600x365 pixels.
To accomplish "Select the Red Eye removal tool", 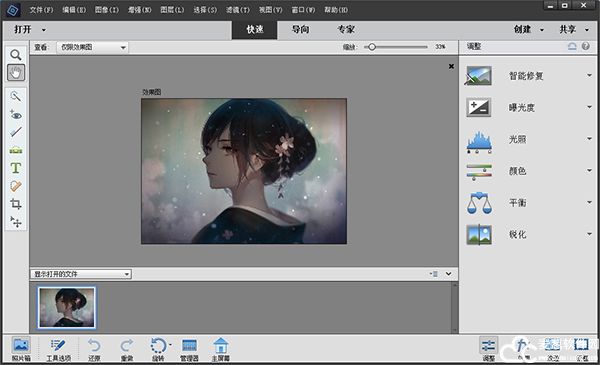I will tap(16, 114).
